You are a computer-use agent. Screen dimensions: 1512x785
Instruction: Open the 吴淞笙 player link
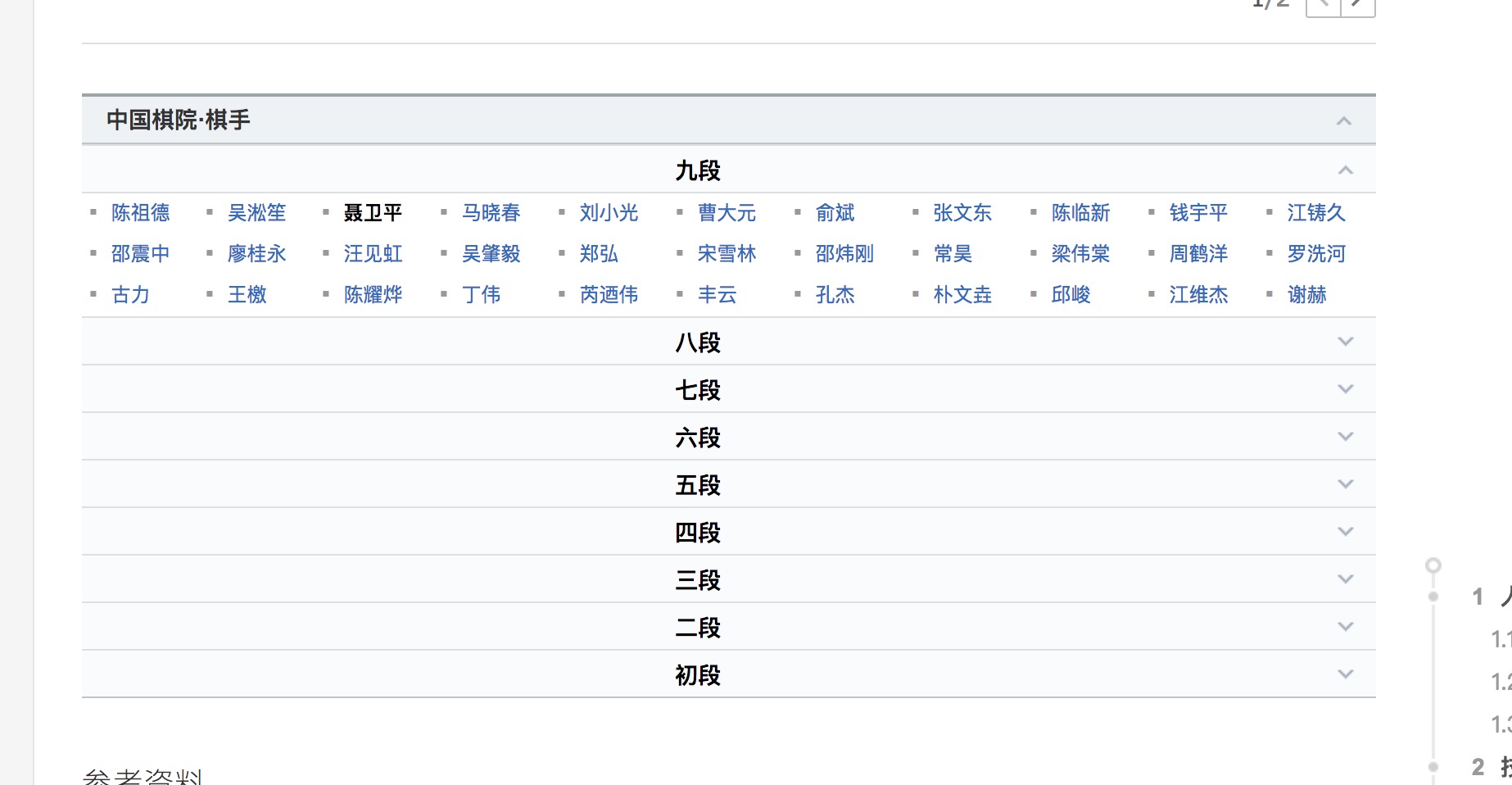[257, 213]
